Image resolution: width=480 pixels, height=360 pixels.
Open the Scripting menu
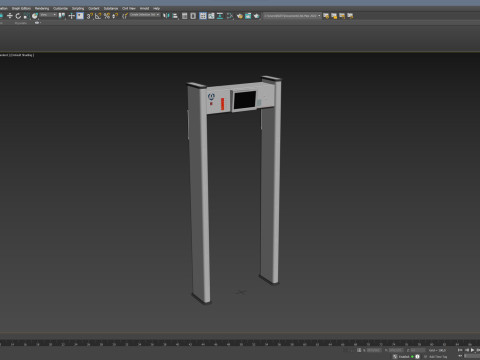tap(78, 8)
